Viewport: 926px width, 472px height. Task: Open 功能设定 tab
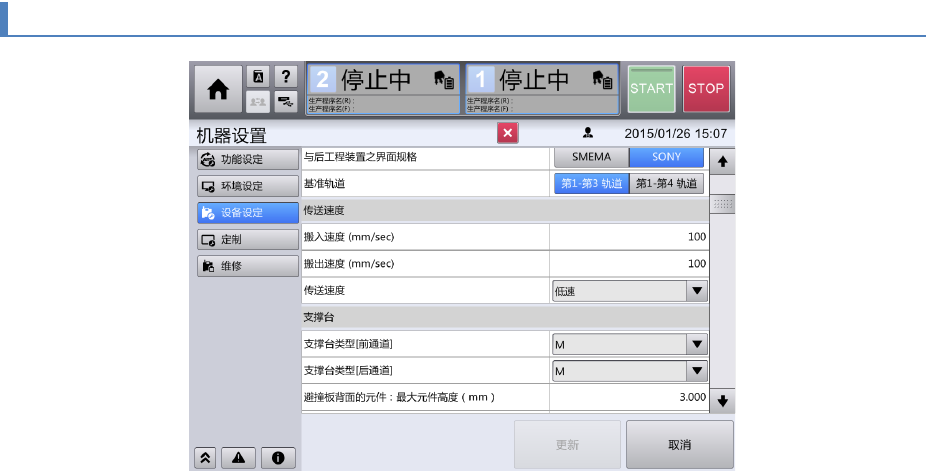[x=248, y=159]
